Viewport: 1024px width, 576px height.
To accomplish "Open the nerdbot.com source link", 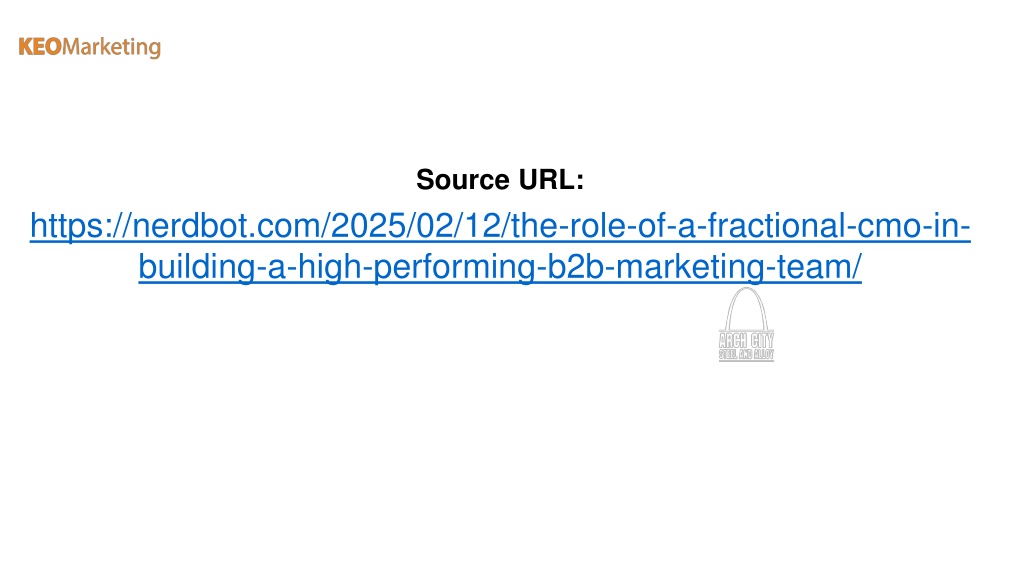I will pos(500,246).
